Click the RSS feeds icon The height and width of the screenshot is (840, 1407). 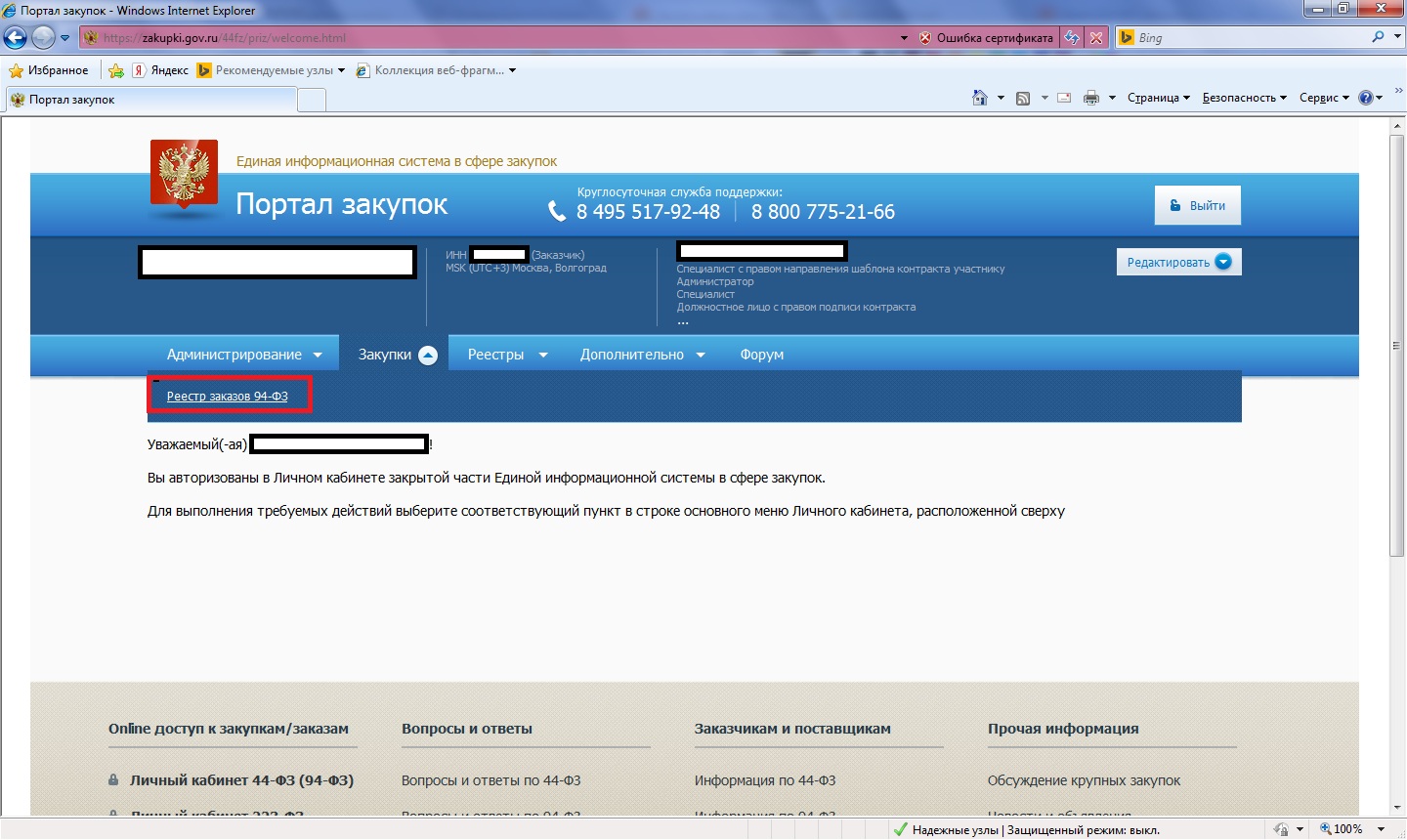click(1023, 98)
